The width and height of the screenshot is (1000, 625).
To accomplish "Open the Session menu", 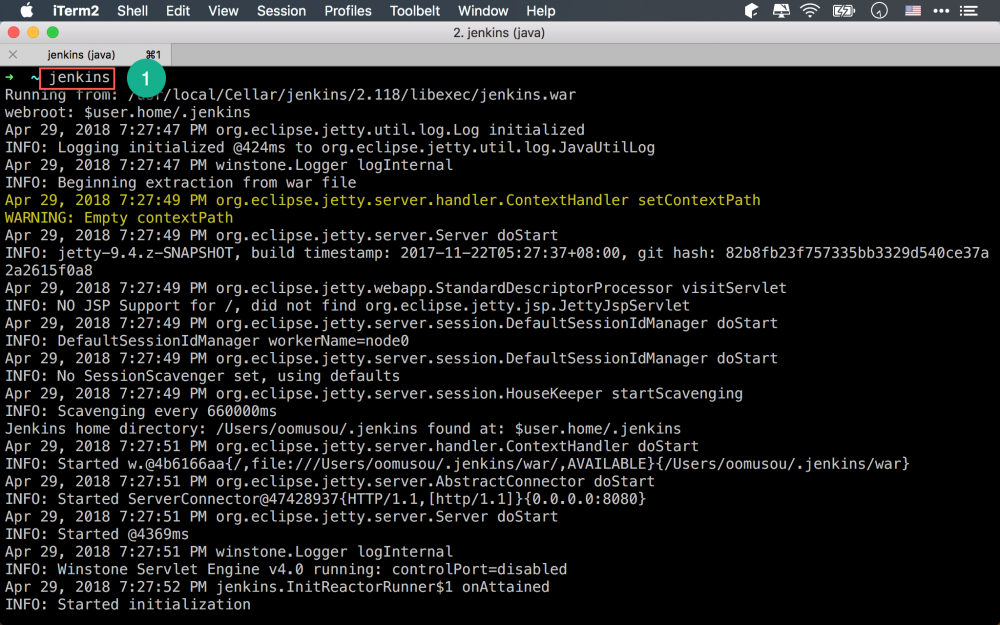I will click(x=281, y=11).
